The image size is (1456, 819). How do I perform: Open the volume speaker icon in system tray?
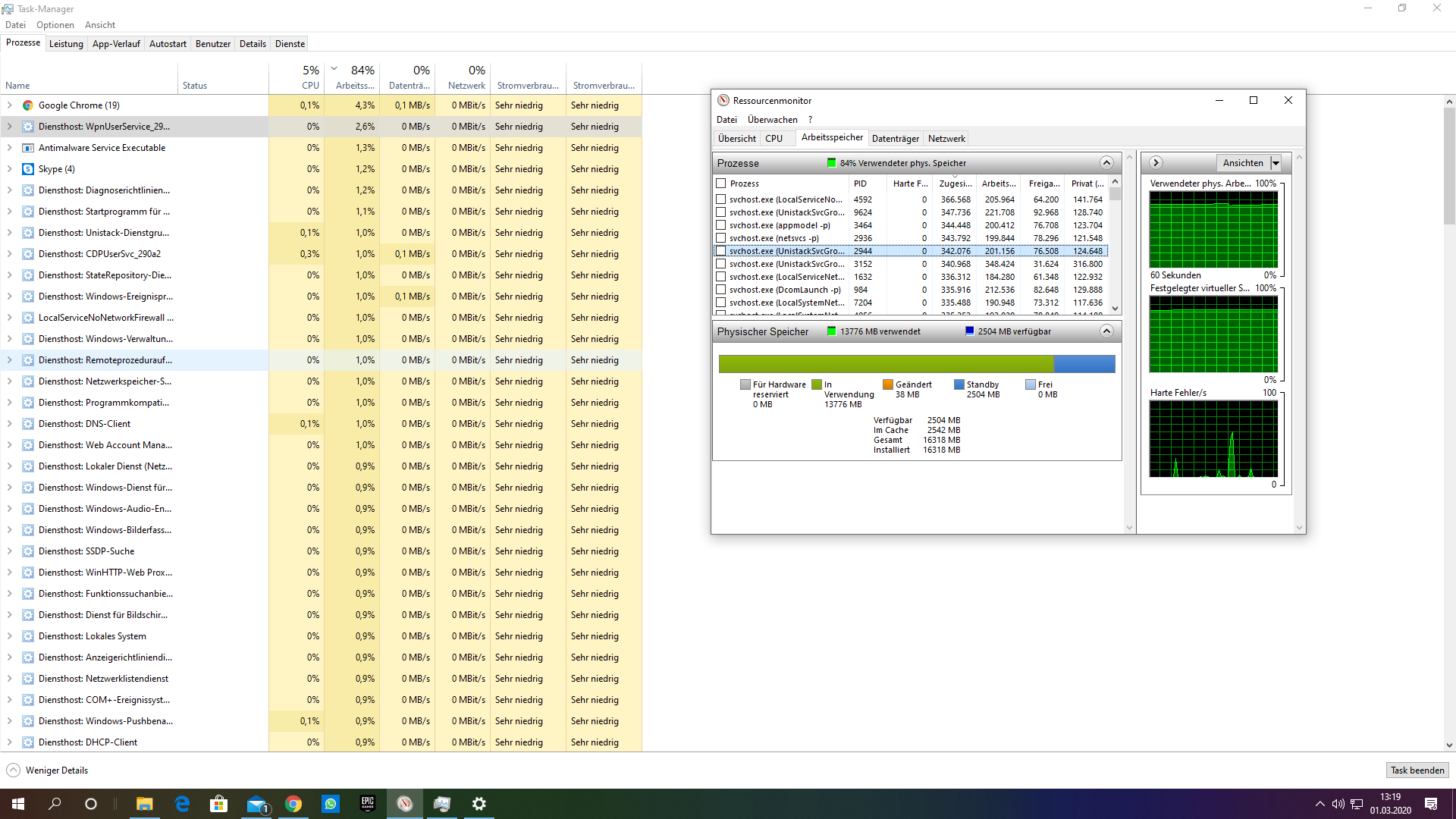pos(1338,805)
